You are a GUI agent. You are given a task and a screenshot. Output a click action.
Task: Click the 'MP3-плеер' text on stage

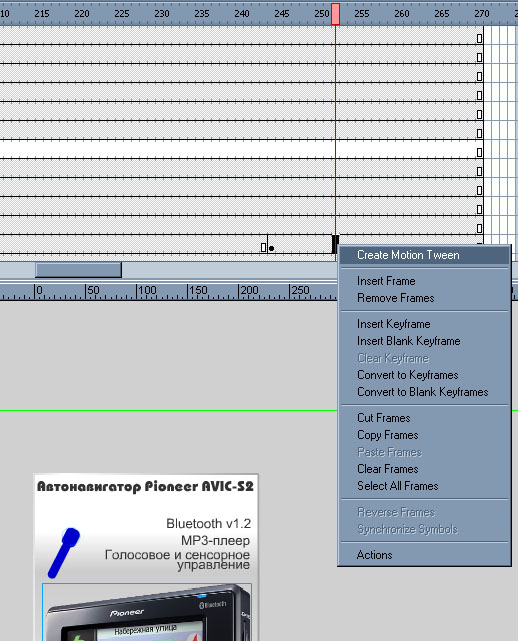[x=215, y=540]
